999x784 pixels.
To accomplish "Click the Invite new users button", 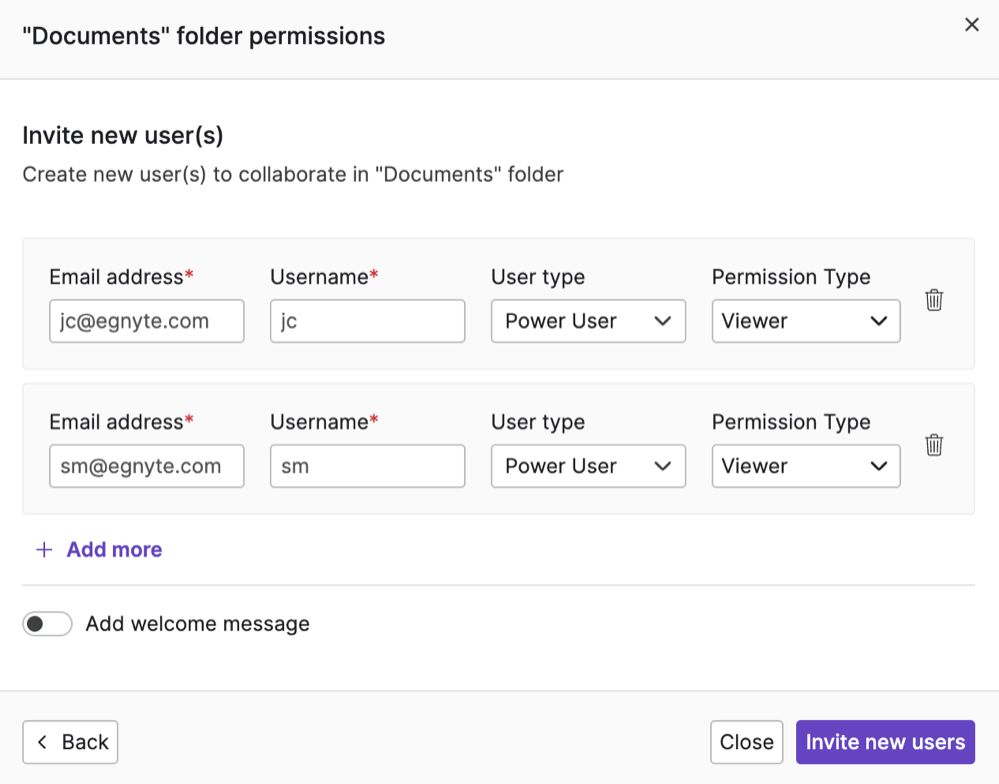I will (884, 742).
